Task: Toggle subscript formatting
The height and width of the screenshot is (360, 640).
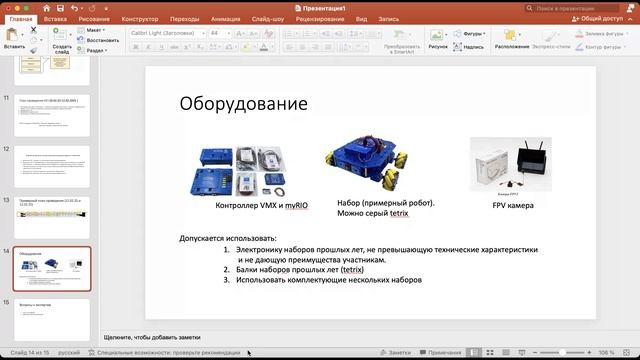Action: point(200,47)
